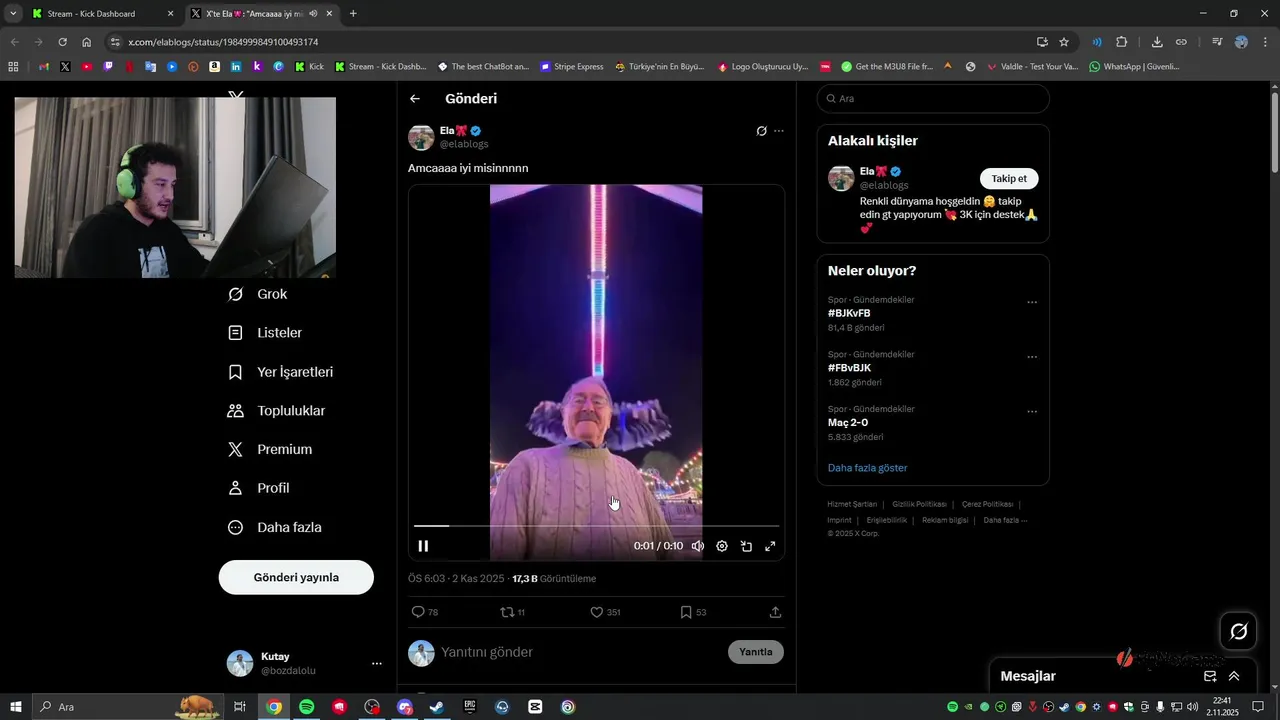Toggle video picture-in-picture mode

[x=746, y=546]
